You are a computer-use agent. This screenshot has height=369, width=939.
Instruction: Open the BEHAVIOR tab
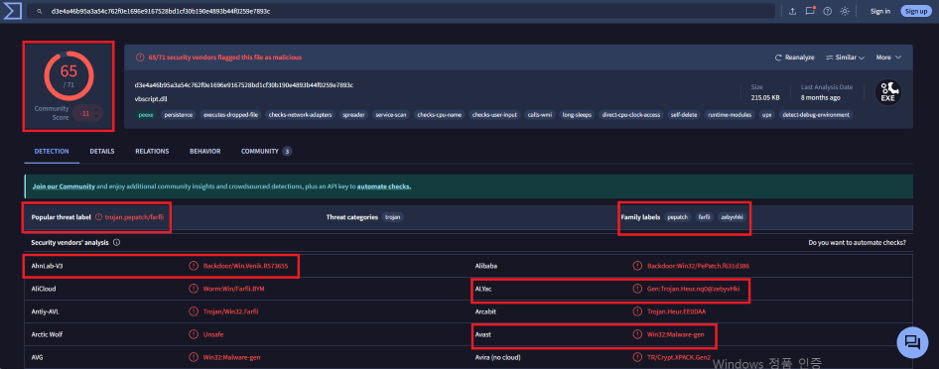tap(205, 152)
